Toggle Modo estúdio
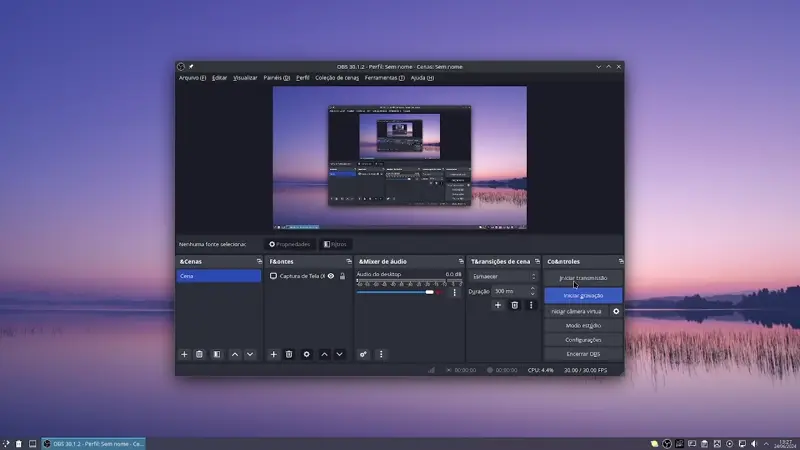This screenshot has height=450, width=800. click(x=583, y=326)
